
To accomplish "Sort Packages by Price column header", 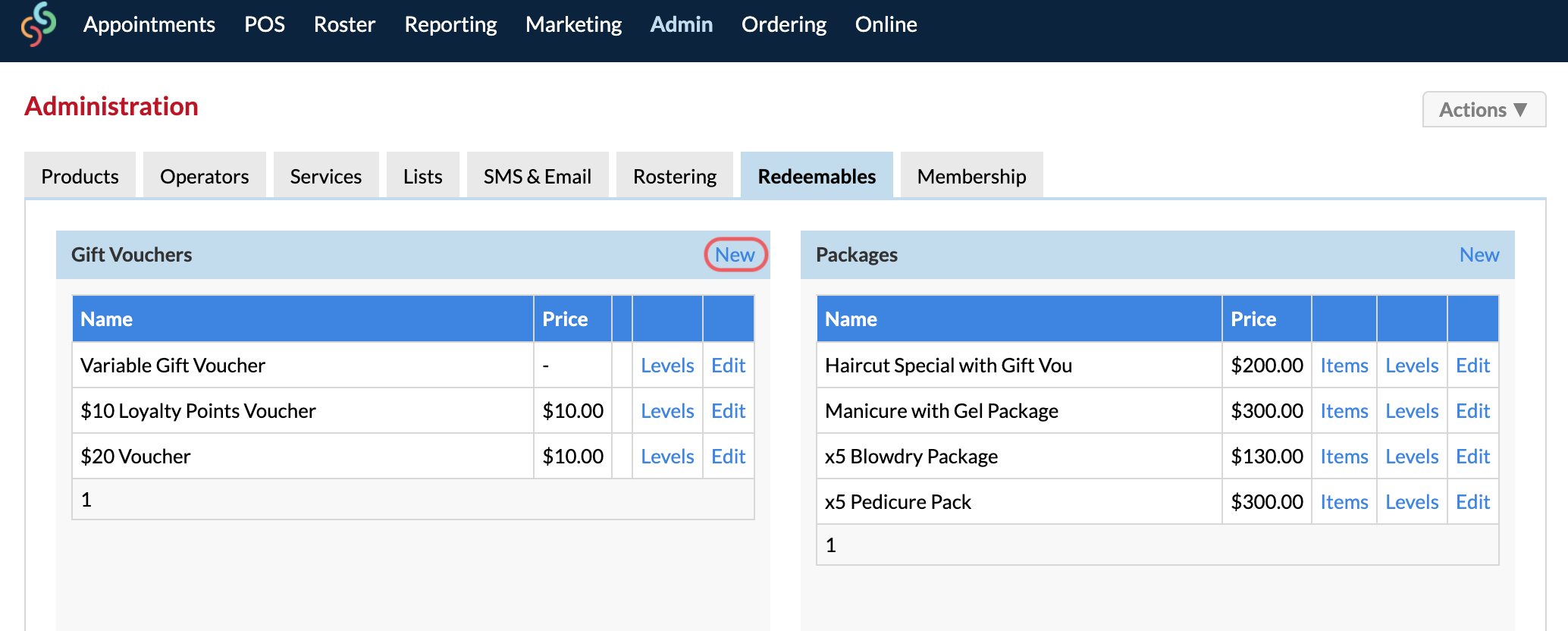I will (1267, 319).
